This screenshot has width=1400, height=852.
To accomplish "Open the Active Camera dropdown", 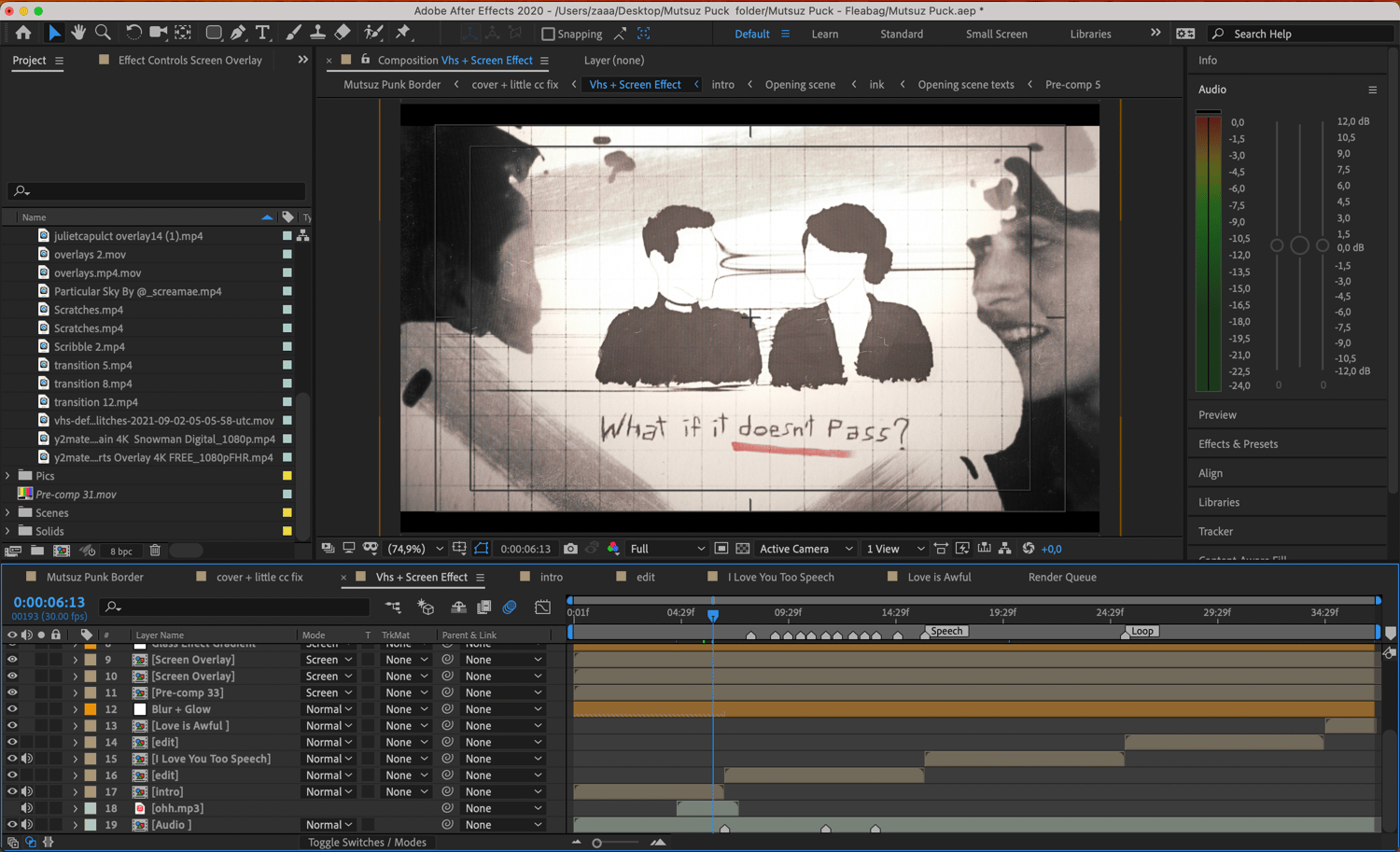I will (x=805, y=549).
